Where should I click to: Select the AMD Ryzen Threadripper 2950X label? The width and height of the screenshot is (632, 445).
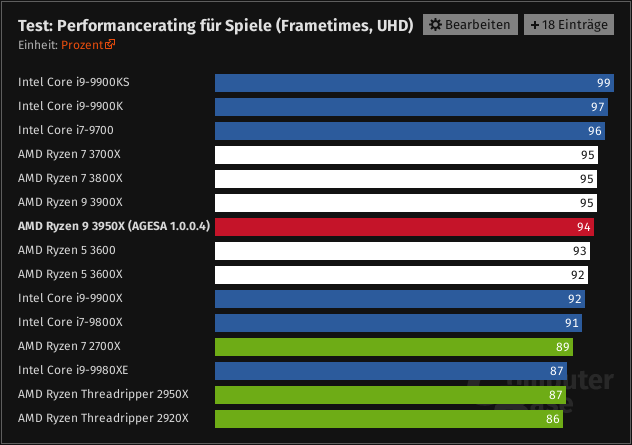click(103, 394)
